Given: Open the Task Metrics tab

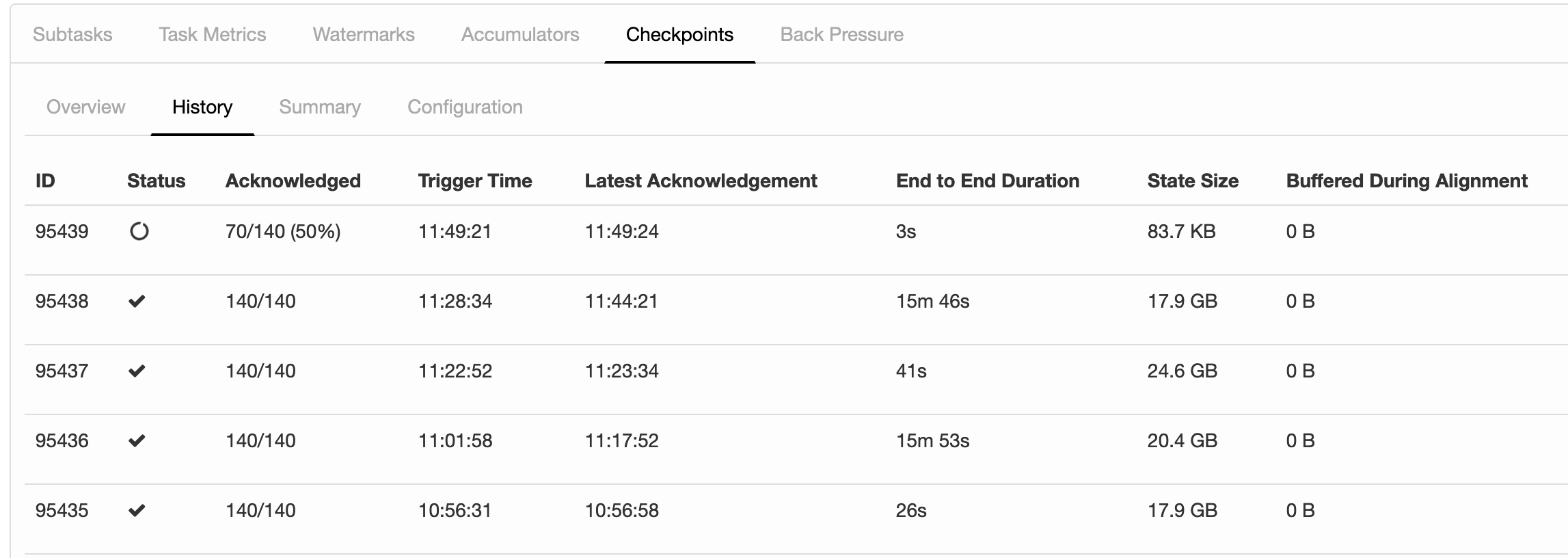Looking at the screenshot, I should [212, 35].
